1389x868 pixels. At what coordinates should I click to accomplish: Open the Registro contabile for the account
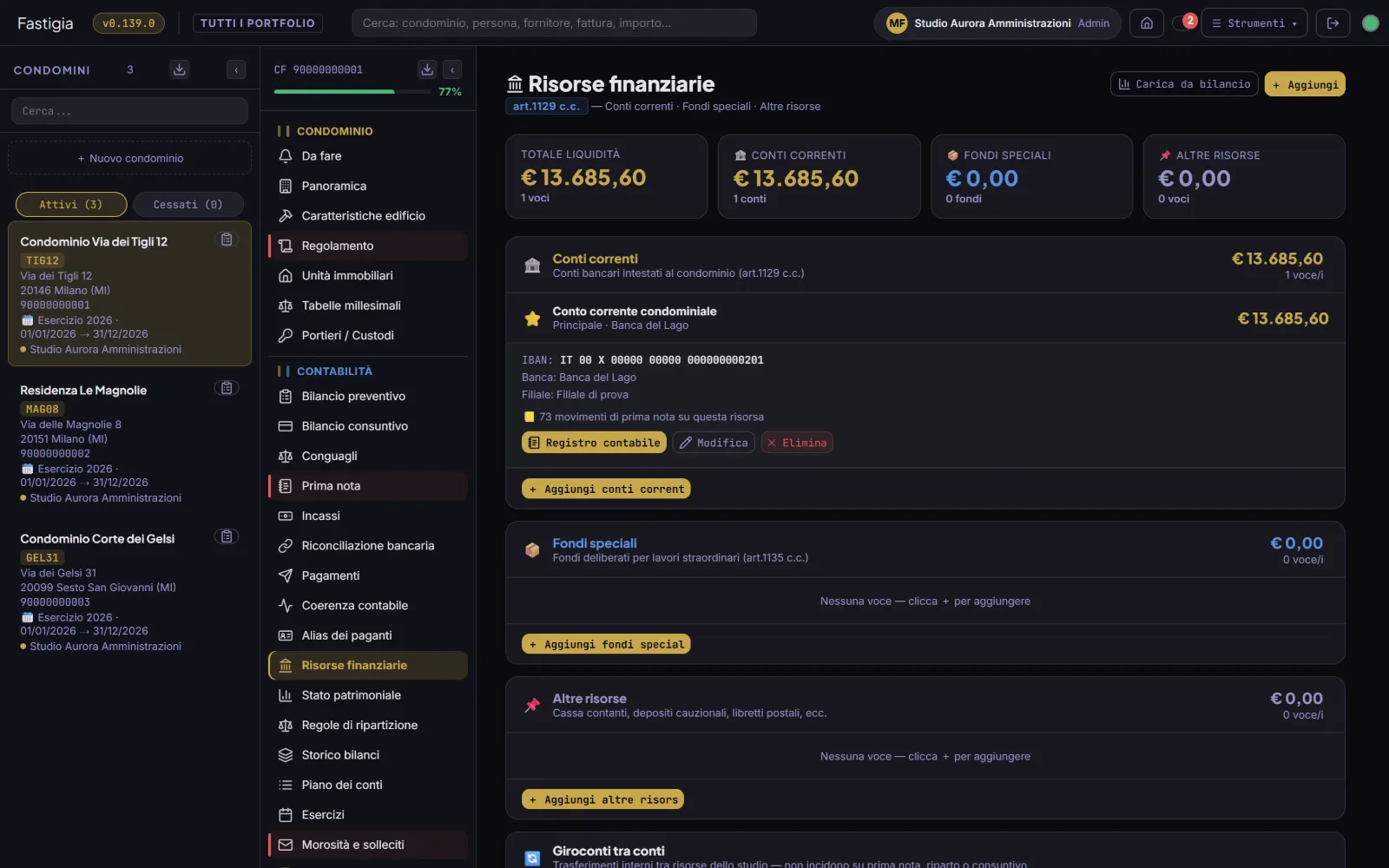coord(594,443)
